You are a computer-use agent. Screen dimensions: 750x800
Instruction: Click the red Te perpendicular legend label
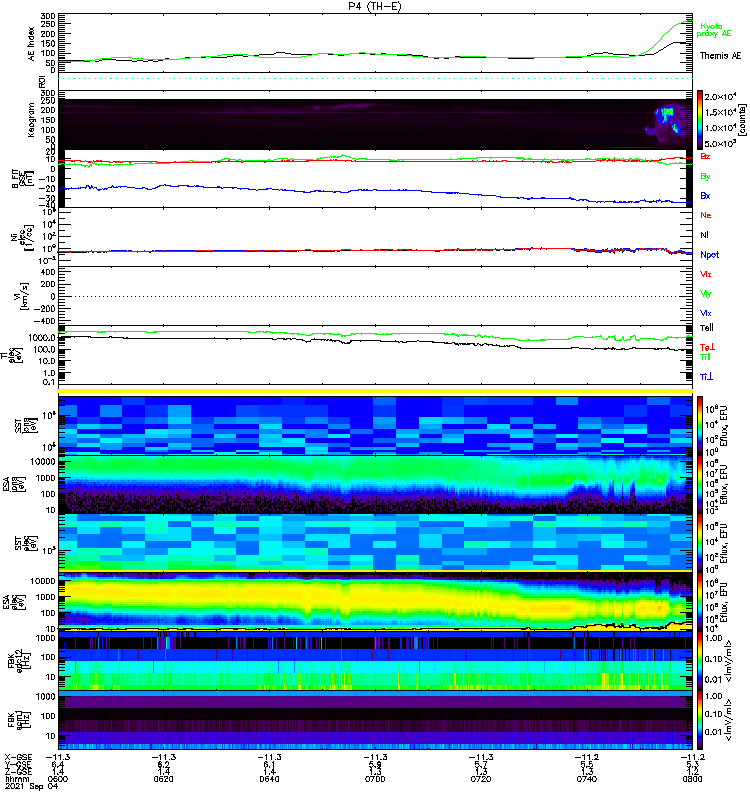(707, 347)
